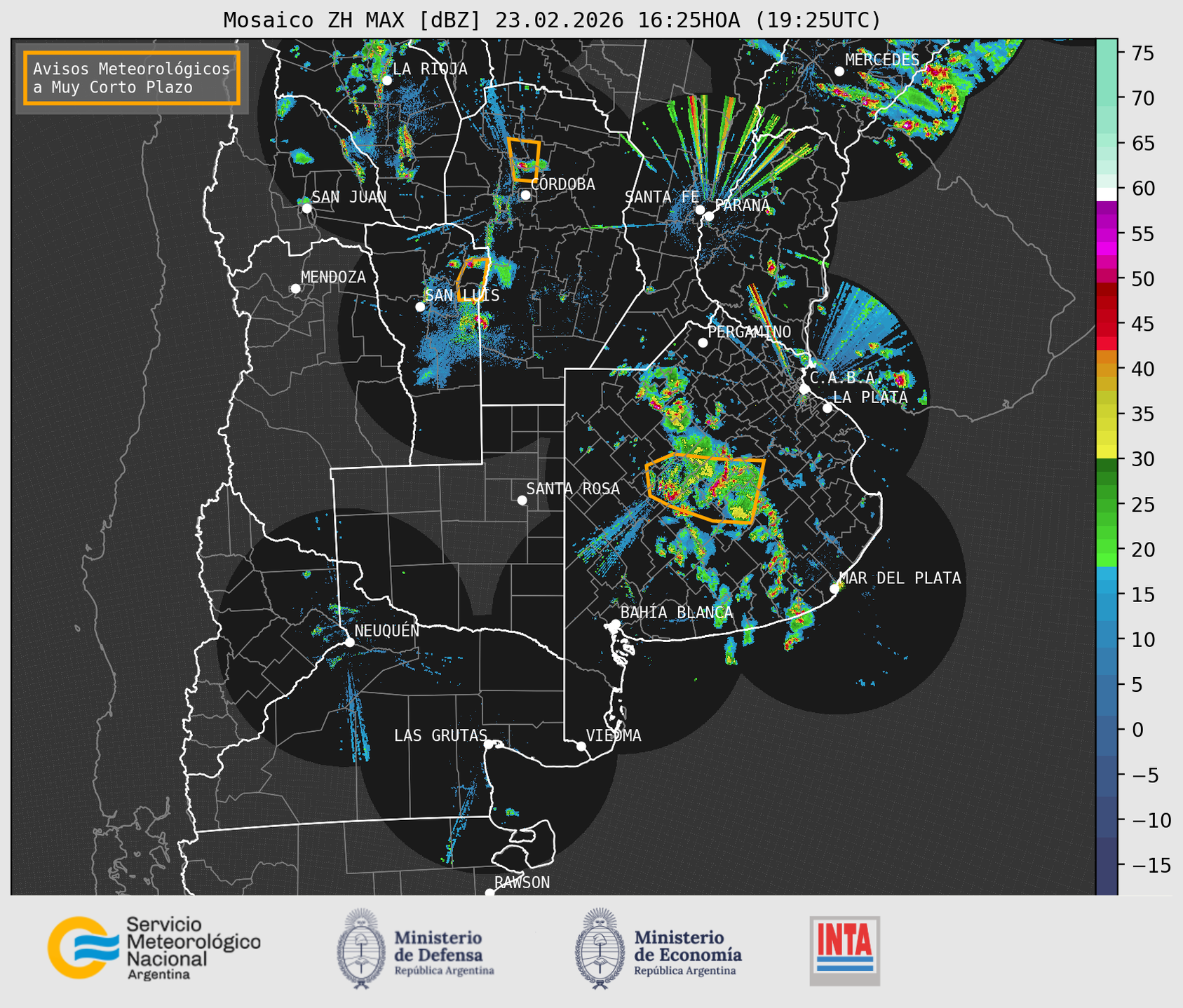Click the green 25 dBZ color scale band
This screenshot has height=1008, width=1183.
click(x=1107, y=505)
